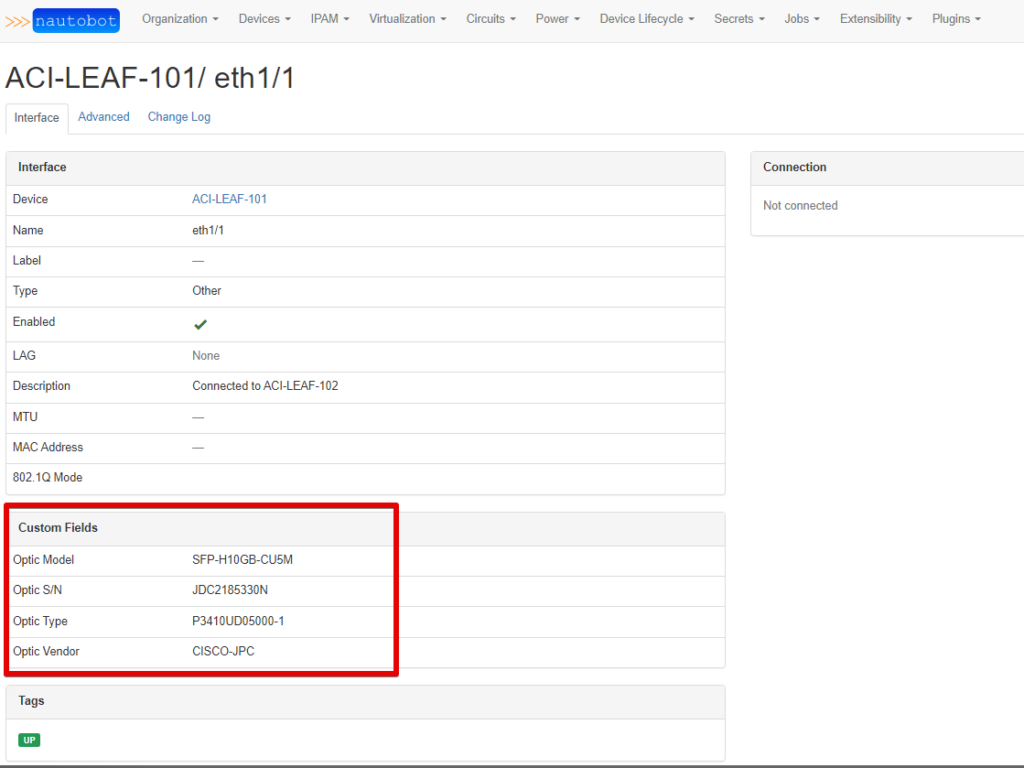Open the Device Lifecycle menu
This screenshot has width=1024, height=768.
click(647, 19)
